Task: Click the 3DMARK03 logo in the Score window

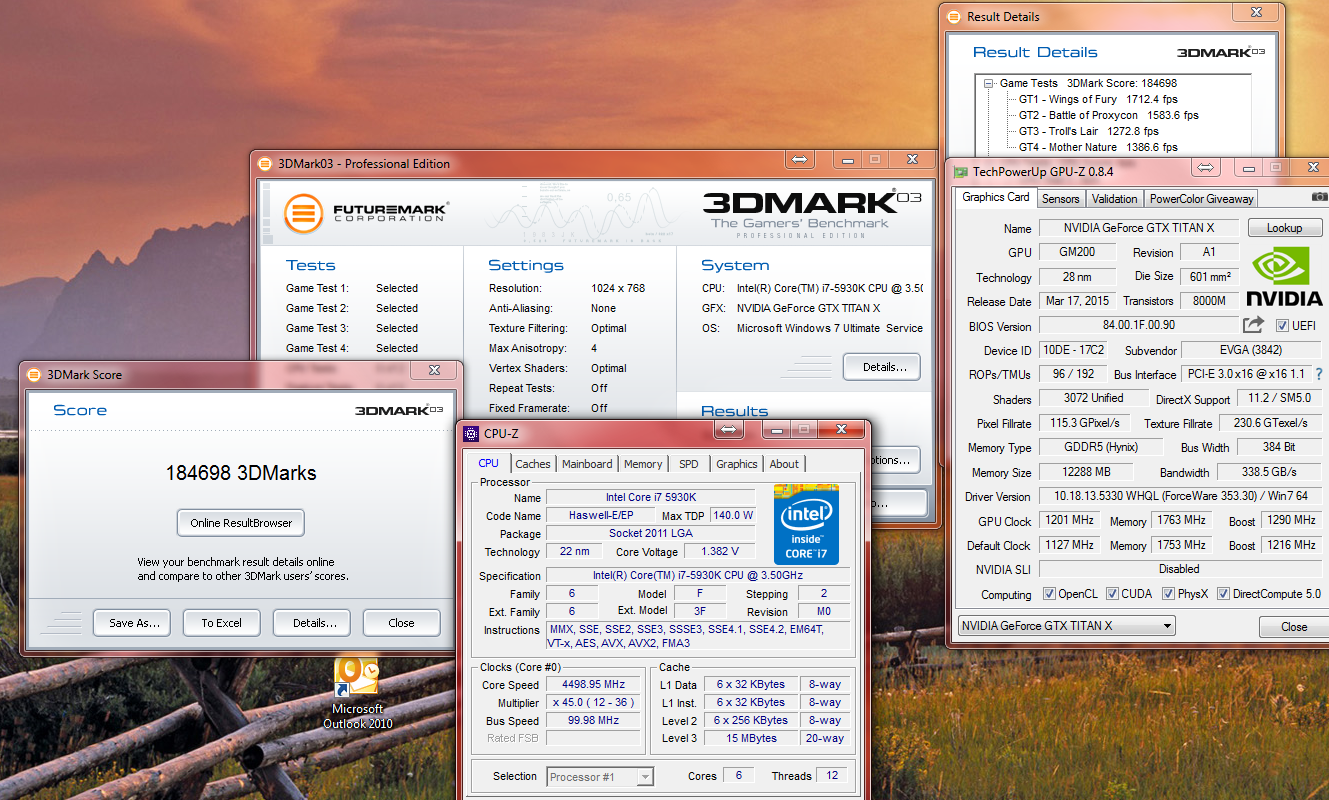Action: pos(399,410)
